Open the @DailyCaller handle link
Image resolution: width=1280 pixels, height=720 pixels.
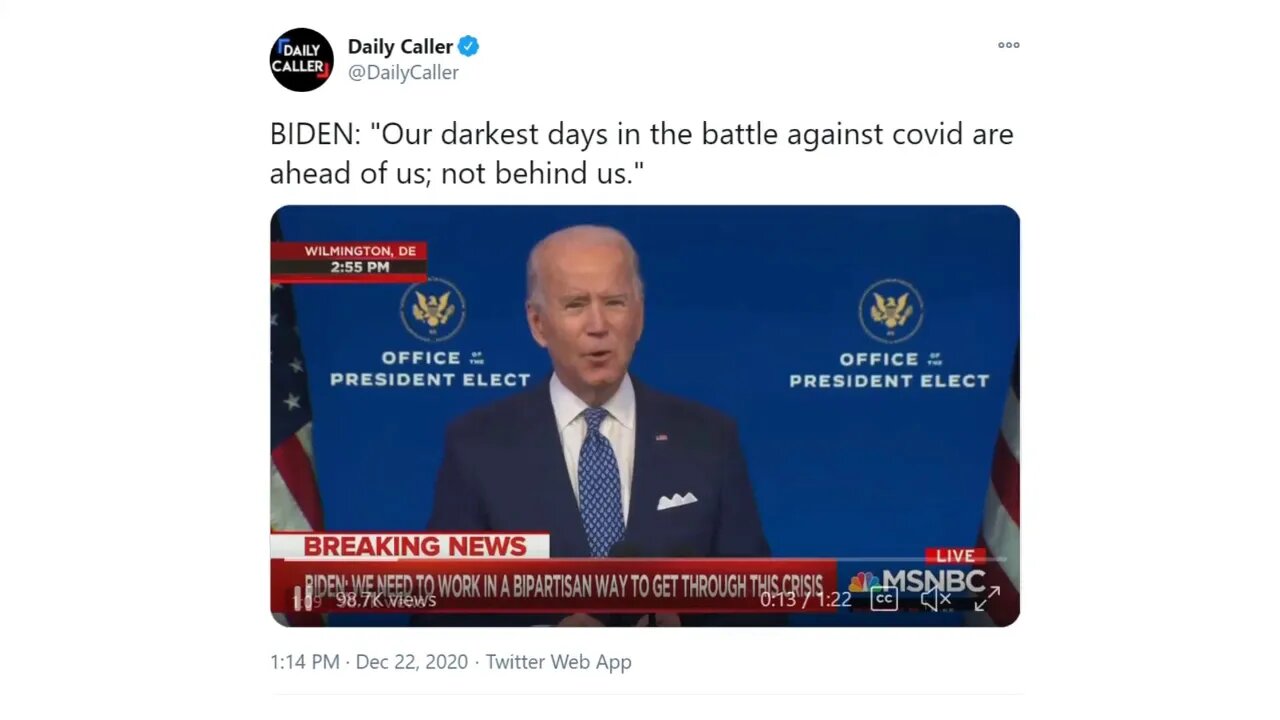pos(403,73)
